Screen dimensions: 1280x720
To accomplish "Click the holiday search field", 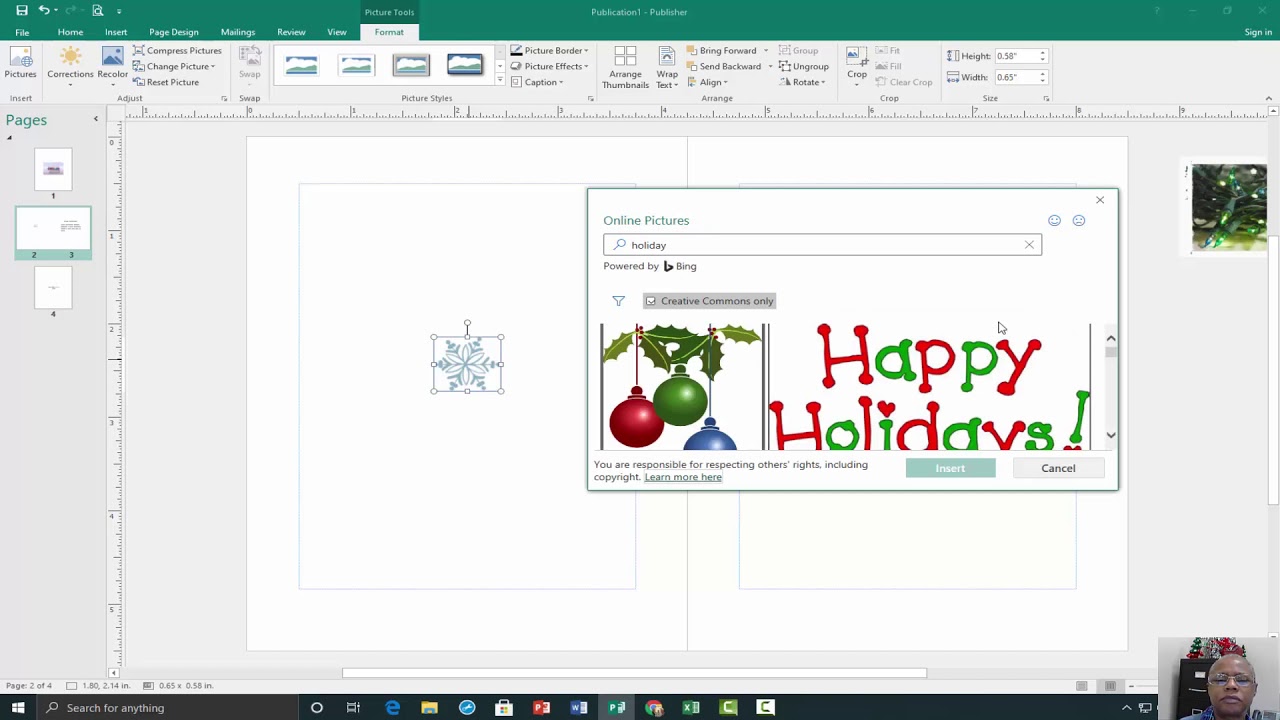I will 822,245.
